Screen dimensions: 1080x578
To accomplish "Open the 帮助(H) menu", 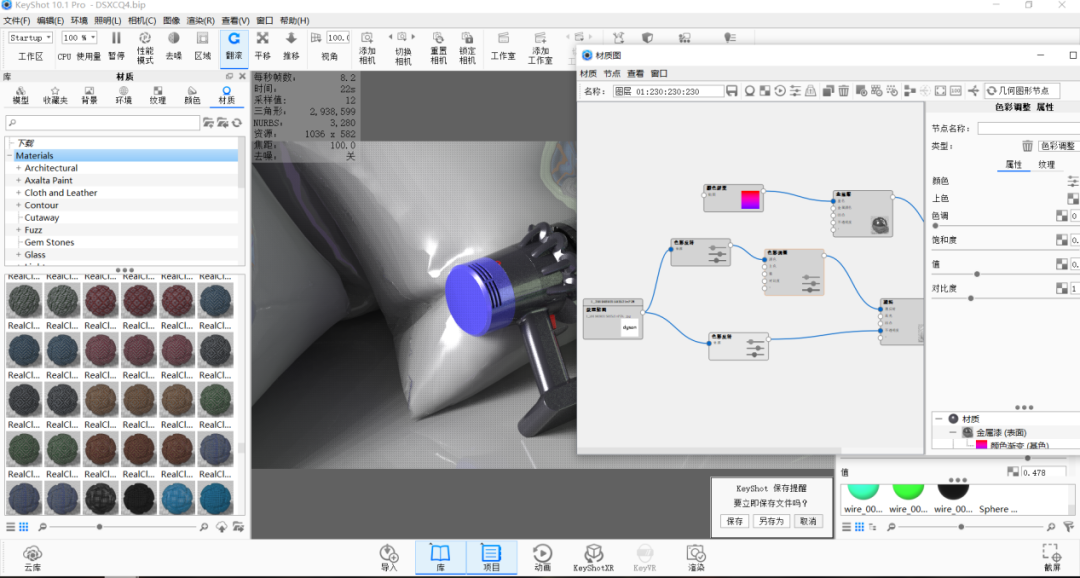I will pyautogui.click(x=294, y=21).
